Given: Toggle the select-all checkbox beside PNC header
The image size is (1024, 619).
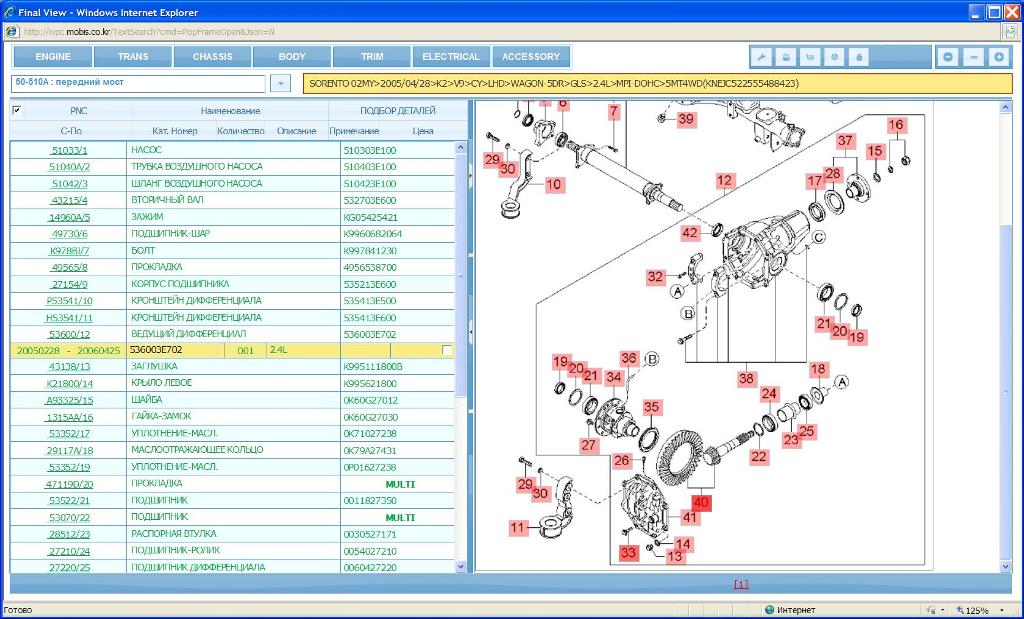Looking at the screenshot, I should tap(17, 110).
